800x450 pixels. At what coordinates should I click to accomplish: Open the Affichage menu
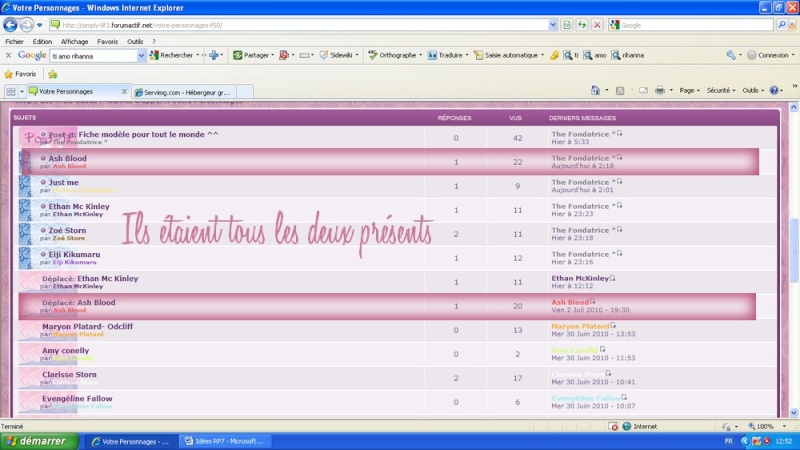click(74, 41)
